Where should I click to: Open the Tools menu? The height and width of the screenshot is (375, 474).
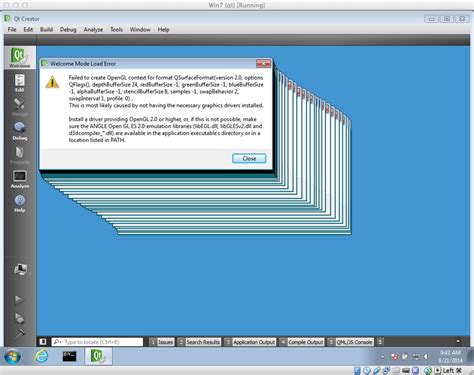point(116,29)
